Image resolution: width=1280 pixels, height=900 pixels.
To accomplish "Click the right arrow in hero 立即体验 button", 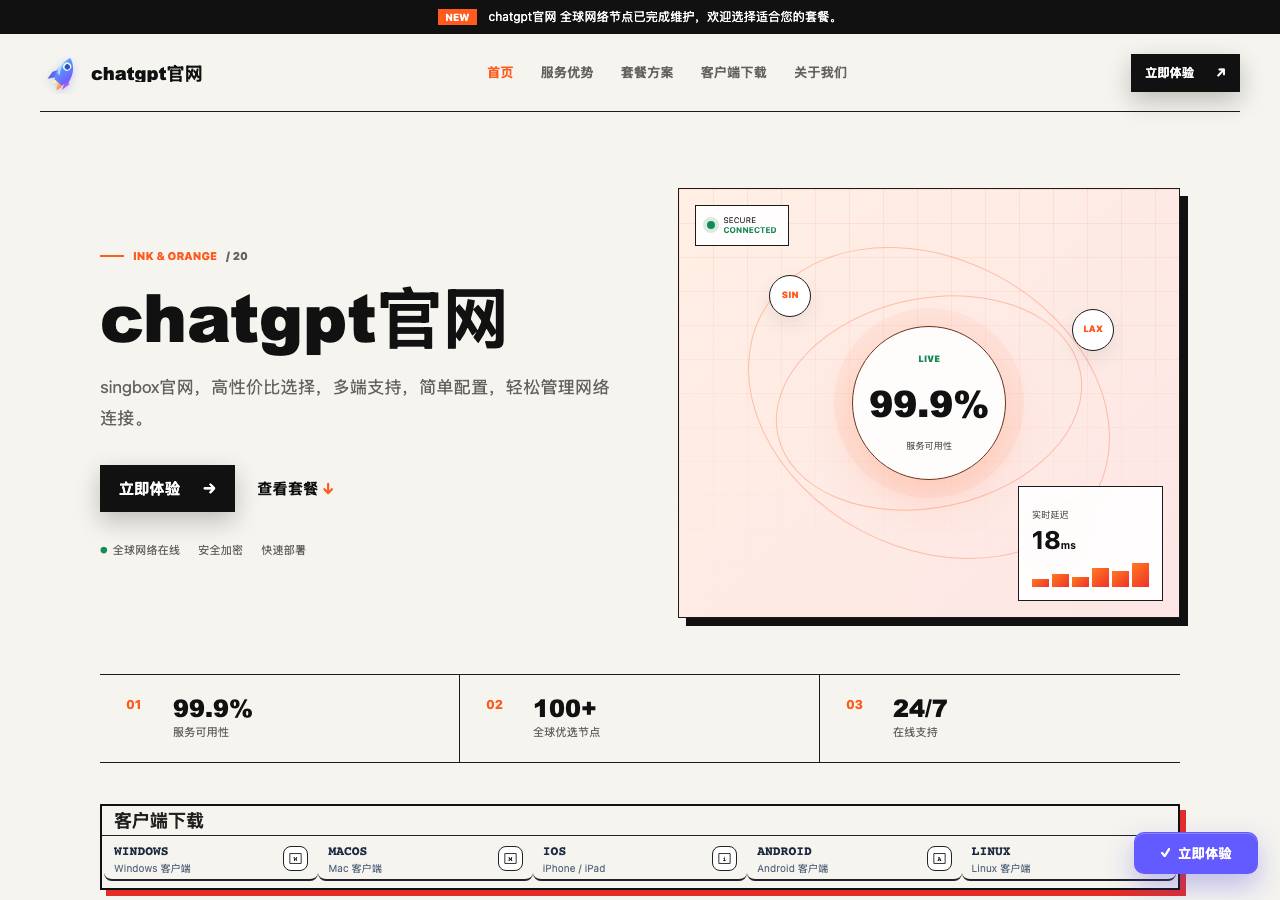I will 209,489.
